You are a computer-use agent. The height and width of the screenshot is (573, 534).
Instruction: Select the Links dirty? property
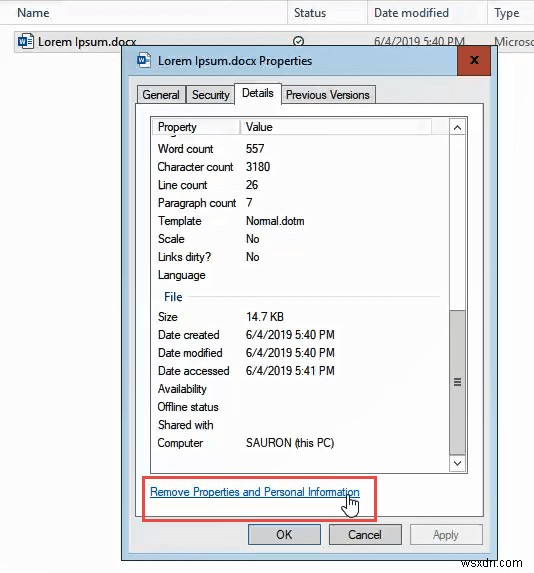pyautogui.click(x=184, y=257)
